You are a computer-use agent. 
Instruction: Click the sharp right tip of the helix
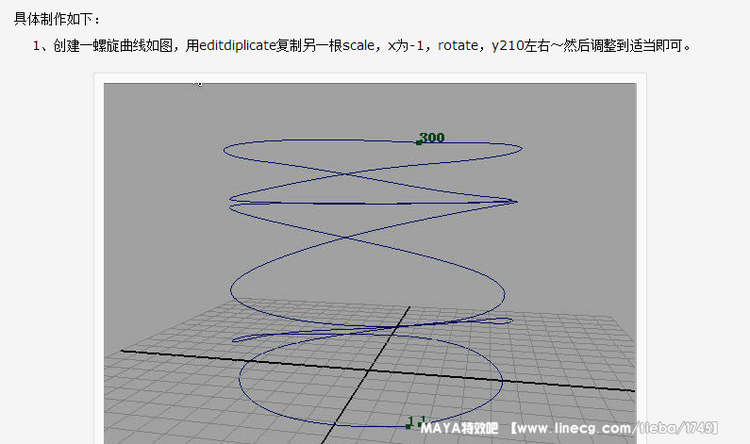click(516, 201)
